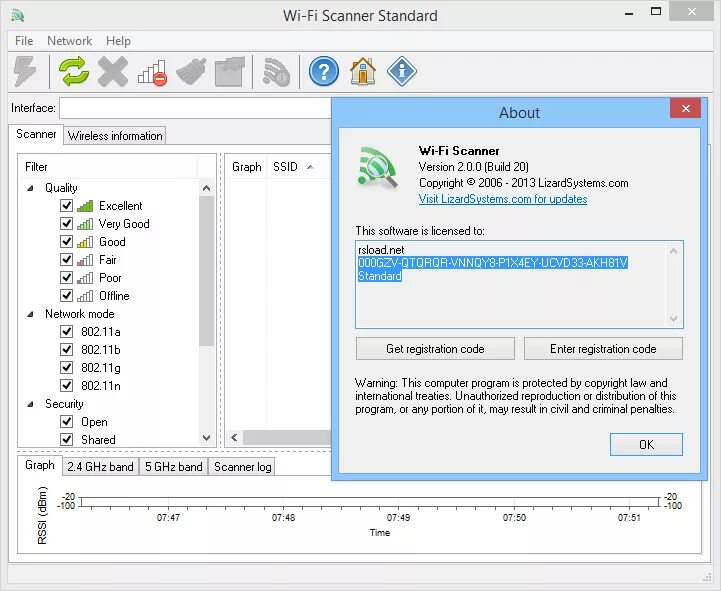The height and width of the screenshot is (591, 721).
Task: Uncheck the 802.11a network mode
Action: click(67, 331)
